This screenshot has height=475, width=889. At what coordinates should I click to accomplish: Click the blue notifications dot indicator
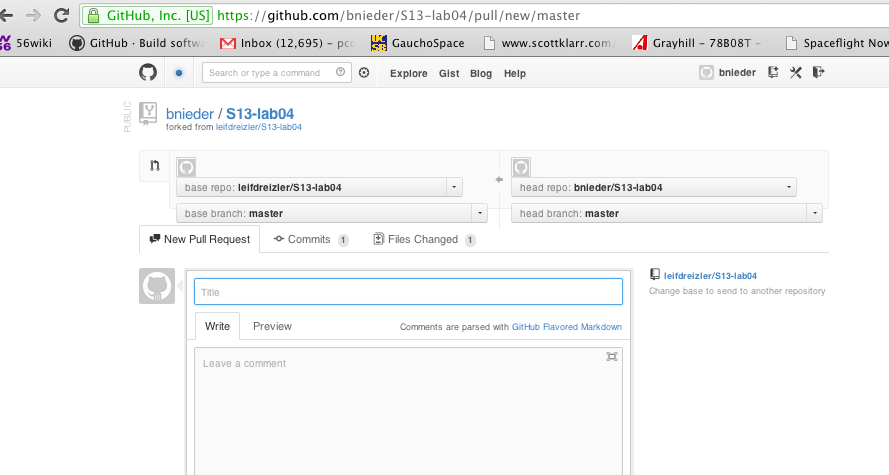click(x=179, y=73)
